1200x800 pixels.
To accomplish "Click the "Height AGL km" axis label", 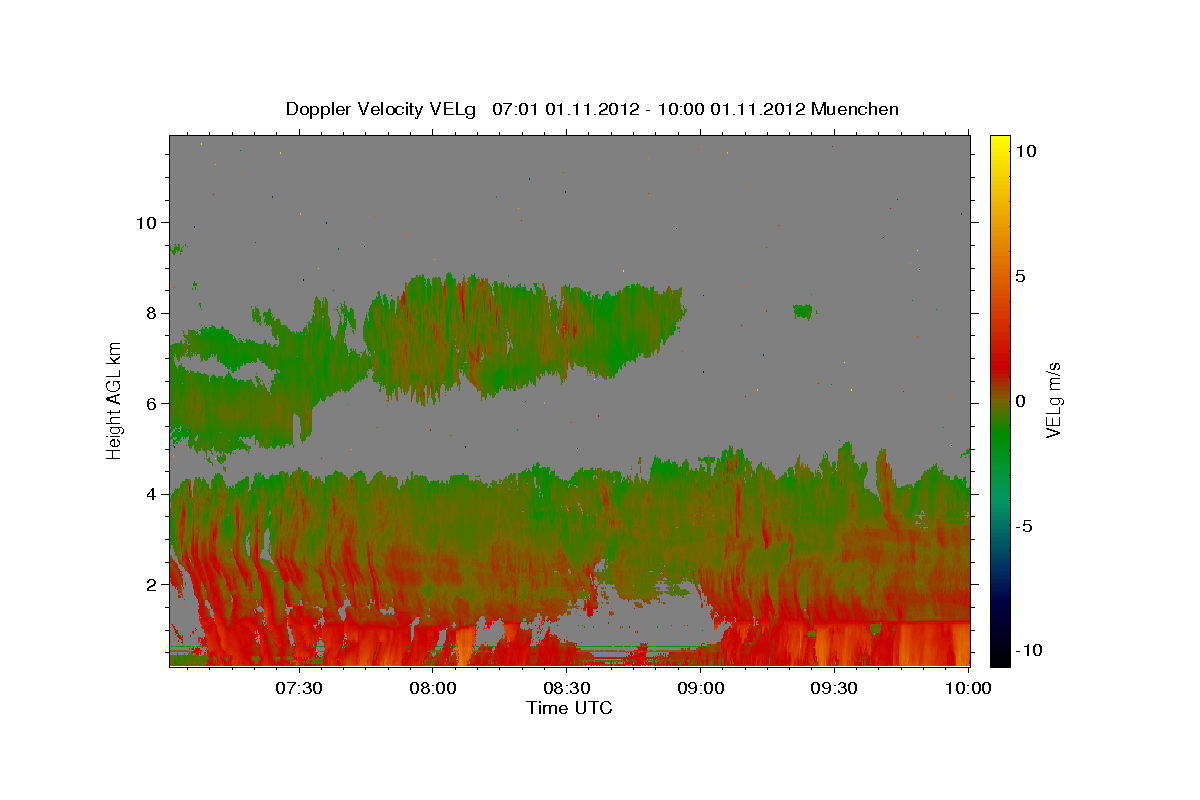I will [114, 399].
